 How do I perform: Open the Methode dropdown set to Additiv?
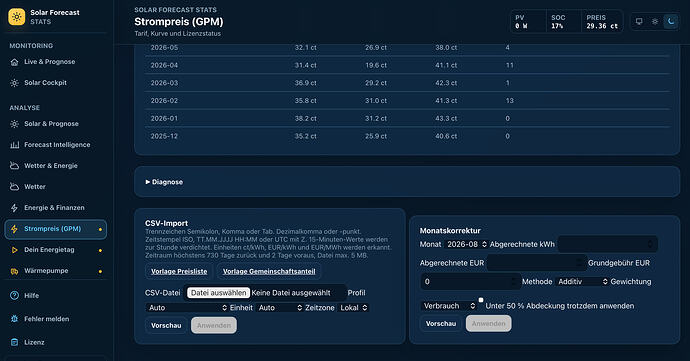coord(581,281)
